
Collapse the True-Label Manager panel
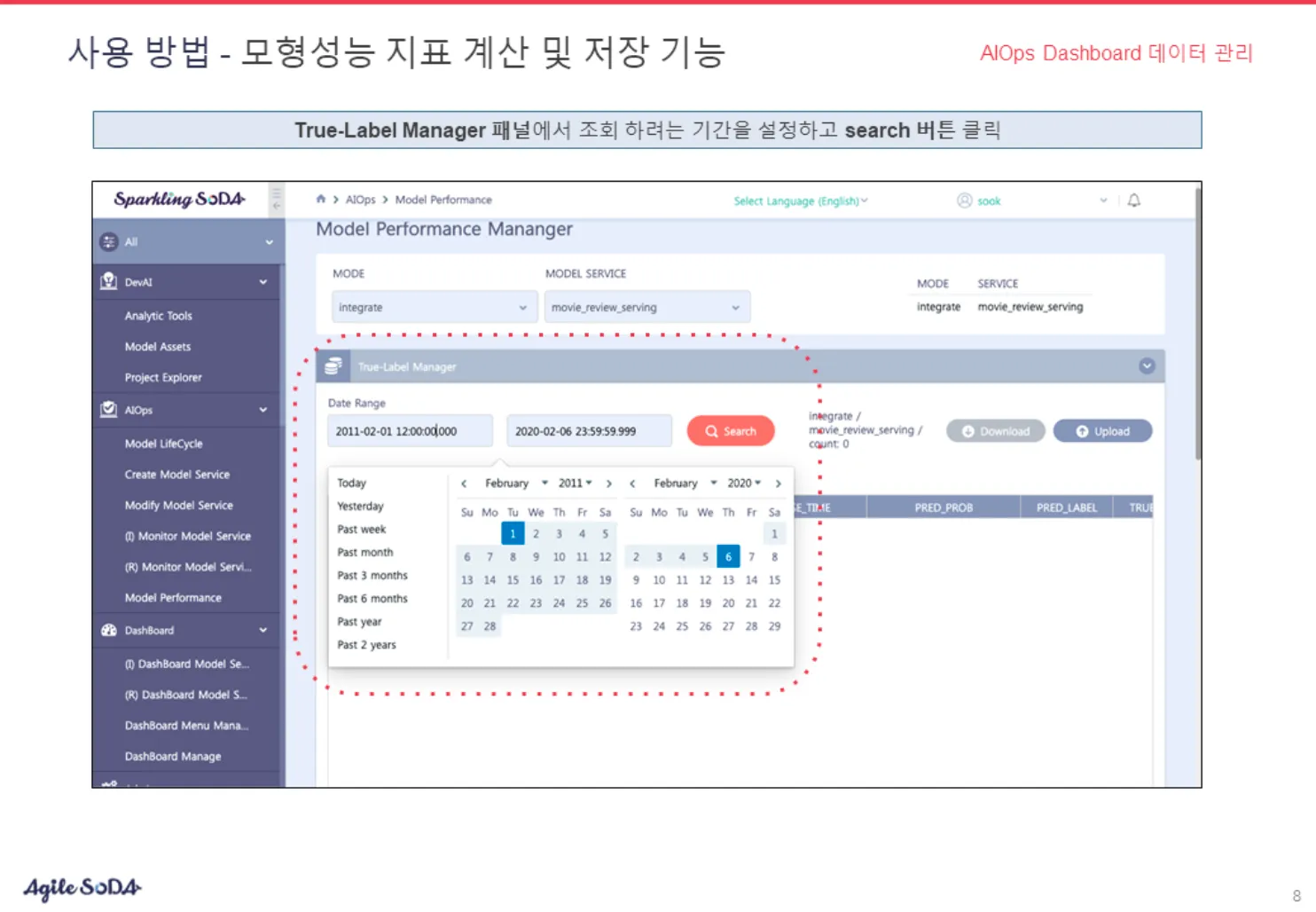[x=1147, y=366]
